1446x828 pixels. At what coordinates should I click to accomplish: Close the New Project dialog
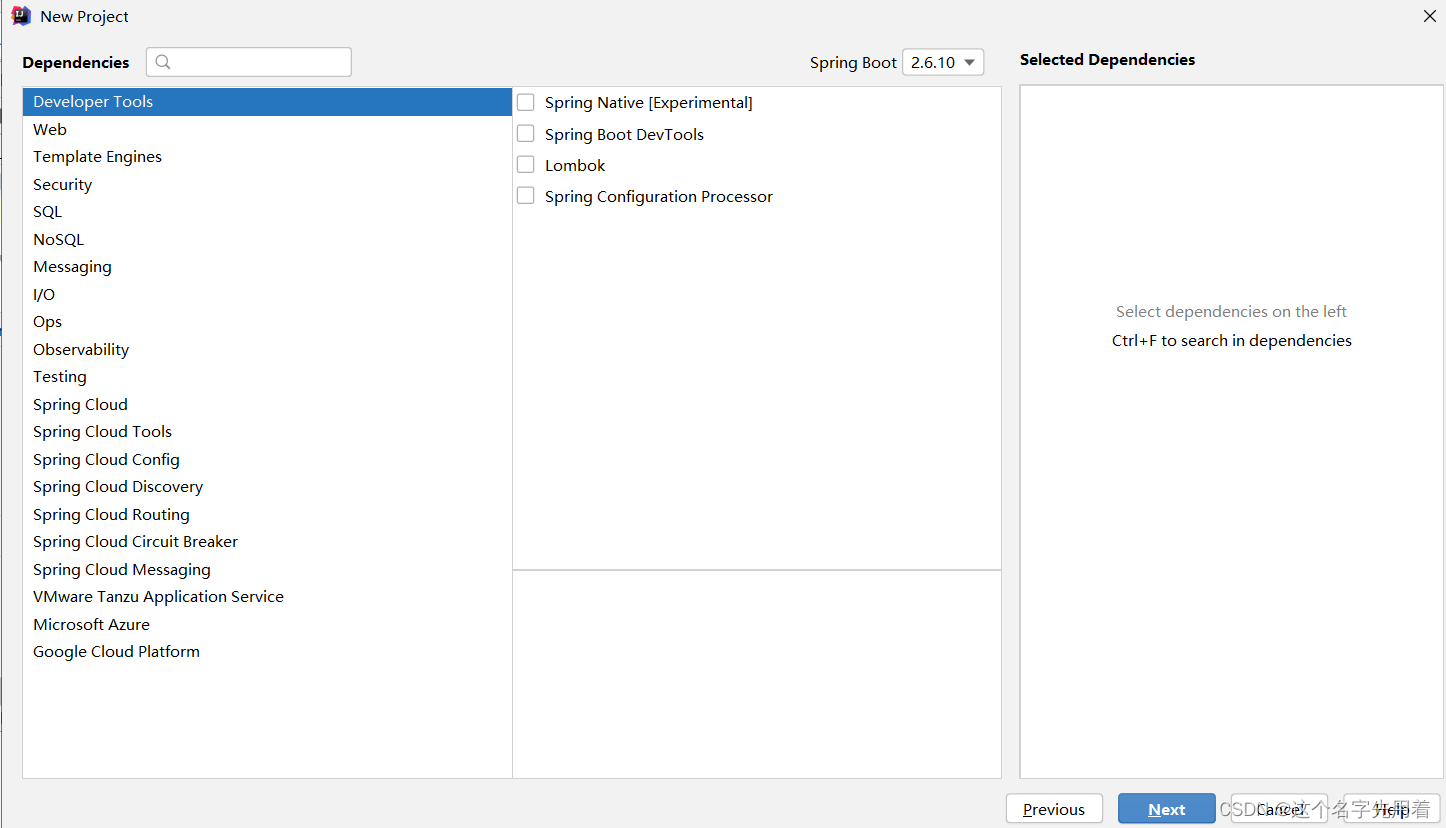[1429, 16]
